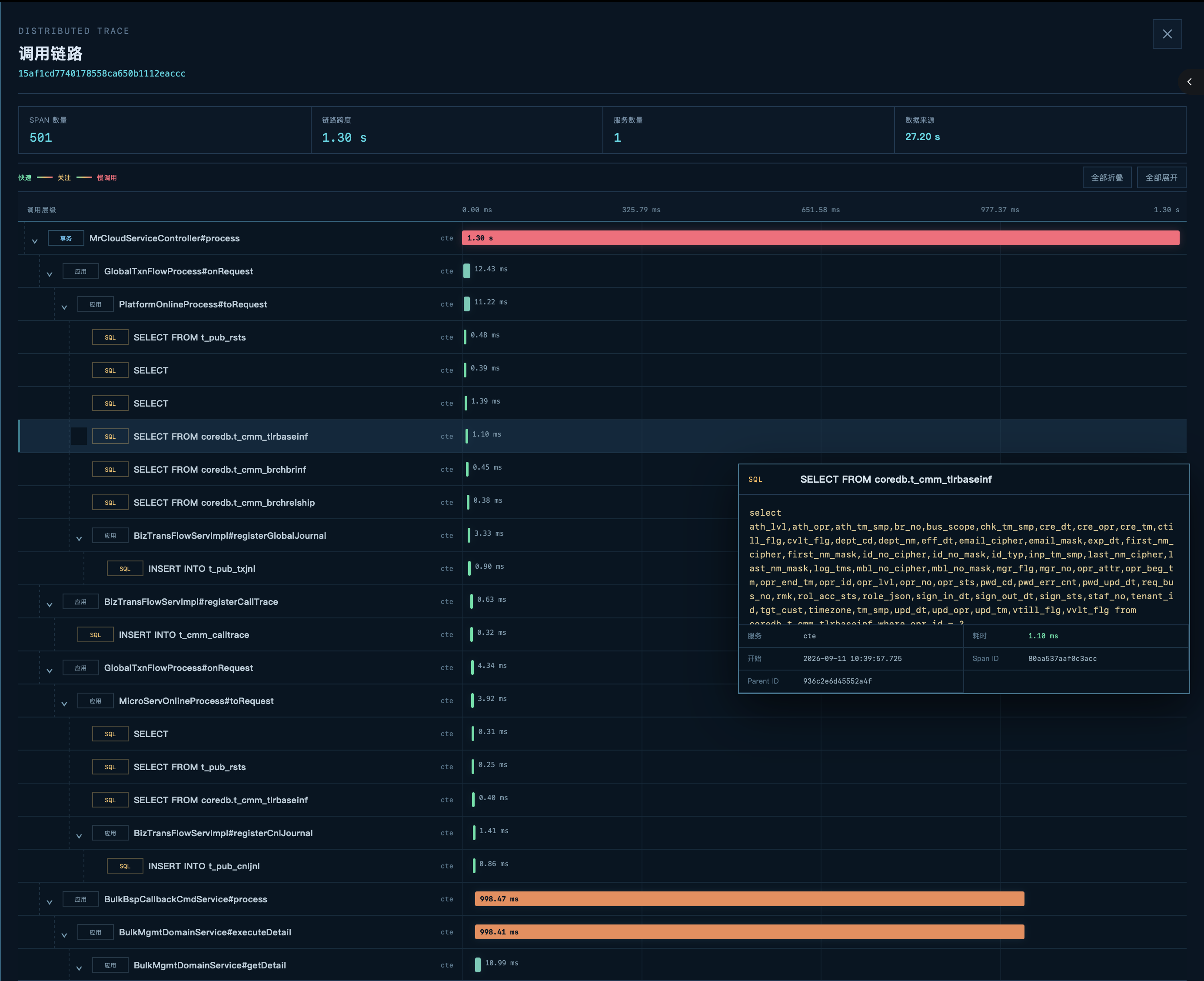The width and height of the screenshot is (1204, 981).
Task: Click 应用 tag of registerCallTrace row
Action: coord(81,602)
